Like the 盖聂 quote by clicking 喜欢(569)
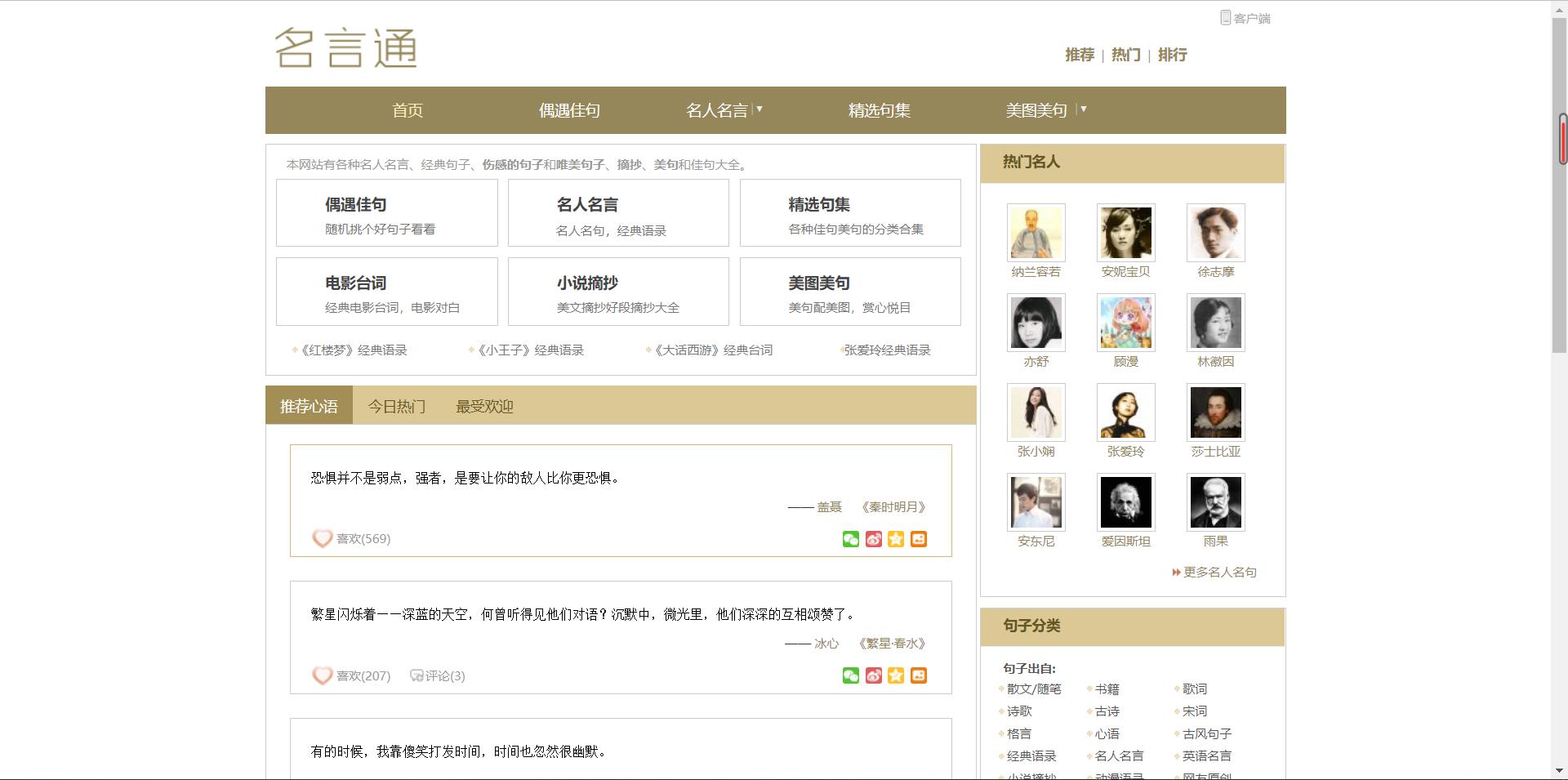1568x780 pixels. tap(363, 538)
